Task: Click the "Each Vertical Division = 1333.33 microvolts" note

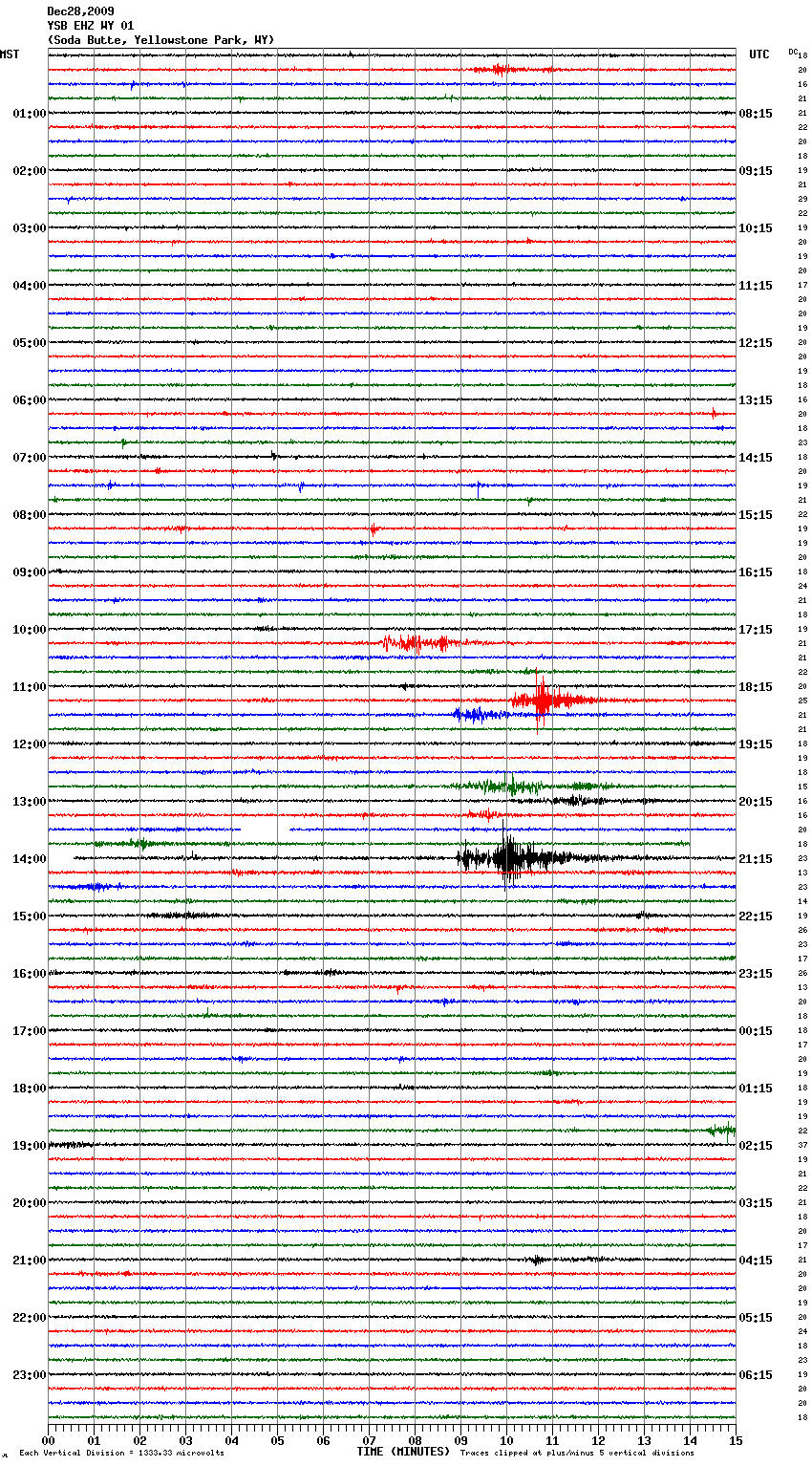Action: tap(121, 1453)
